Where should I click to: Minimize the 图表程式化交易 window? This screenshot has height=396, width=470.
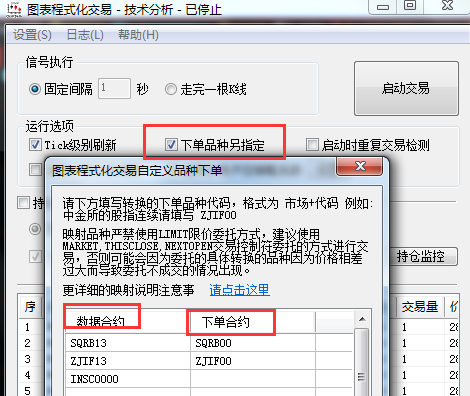pos(383,7)
